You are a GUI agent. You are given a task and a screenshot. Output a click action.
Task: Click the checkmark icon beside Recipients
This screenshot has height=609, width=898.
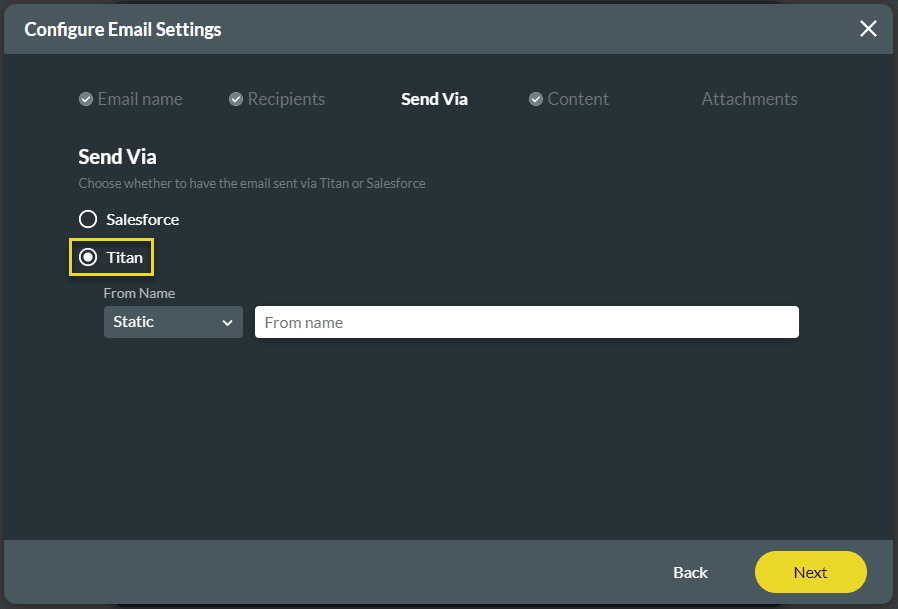click(x=236, y=99)
